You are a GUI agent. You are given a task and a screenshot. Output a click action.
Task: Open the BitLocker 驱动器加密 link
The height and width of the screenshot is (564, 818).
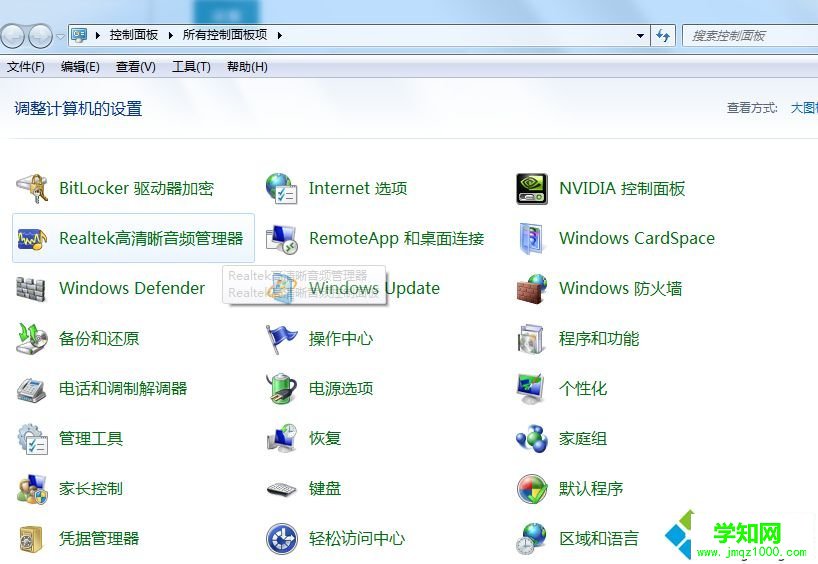coord(137,188)
